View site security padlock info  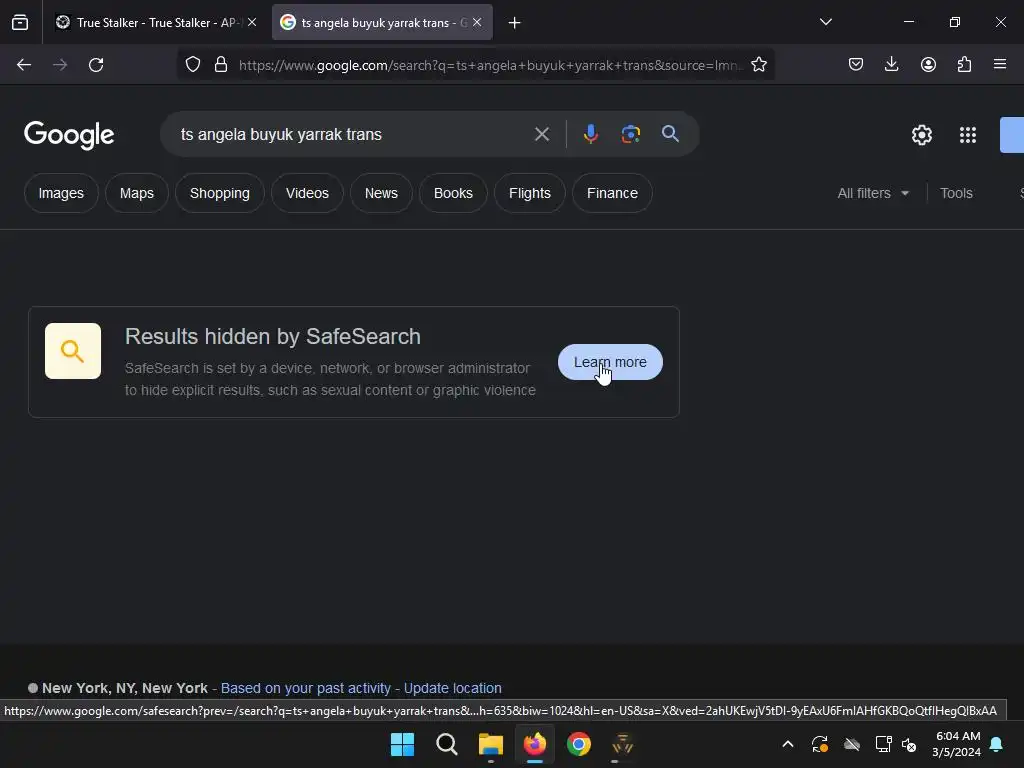tap(221, 65)
